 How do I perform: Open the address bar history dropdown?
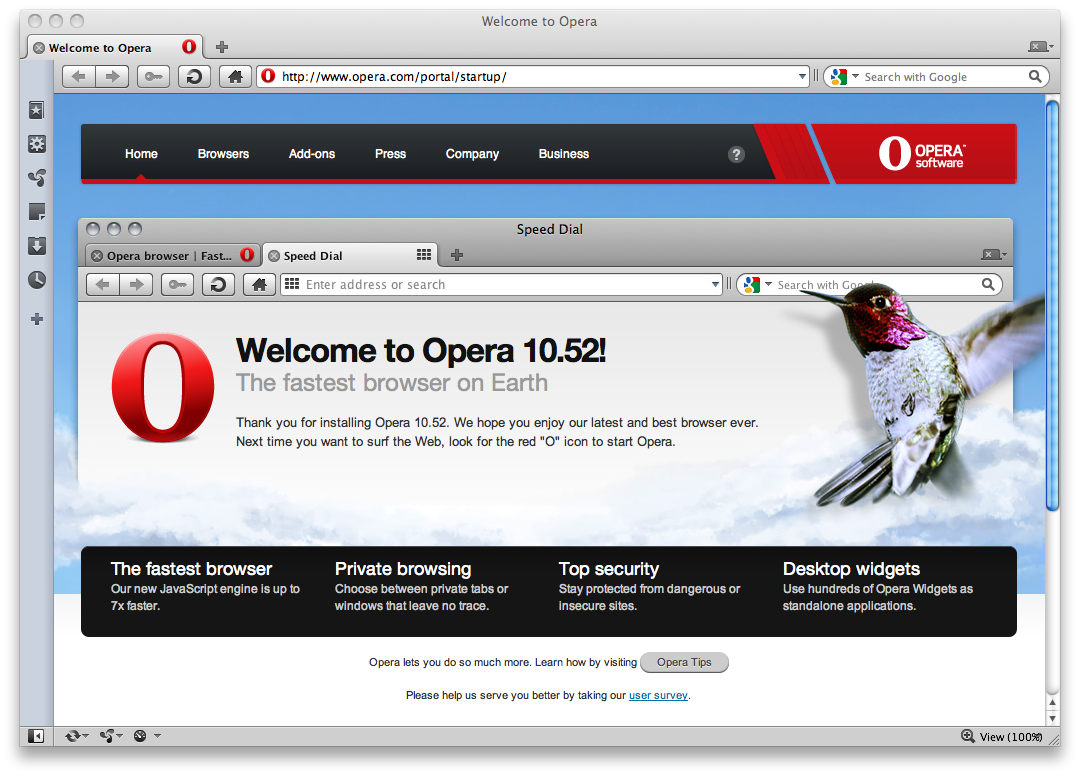pos(802,76)
